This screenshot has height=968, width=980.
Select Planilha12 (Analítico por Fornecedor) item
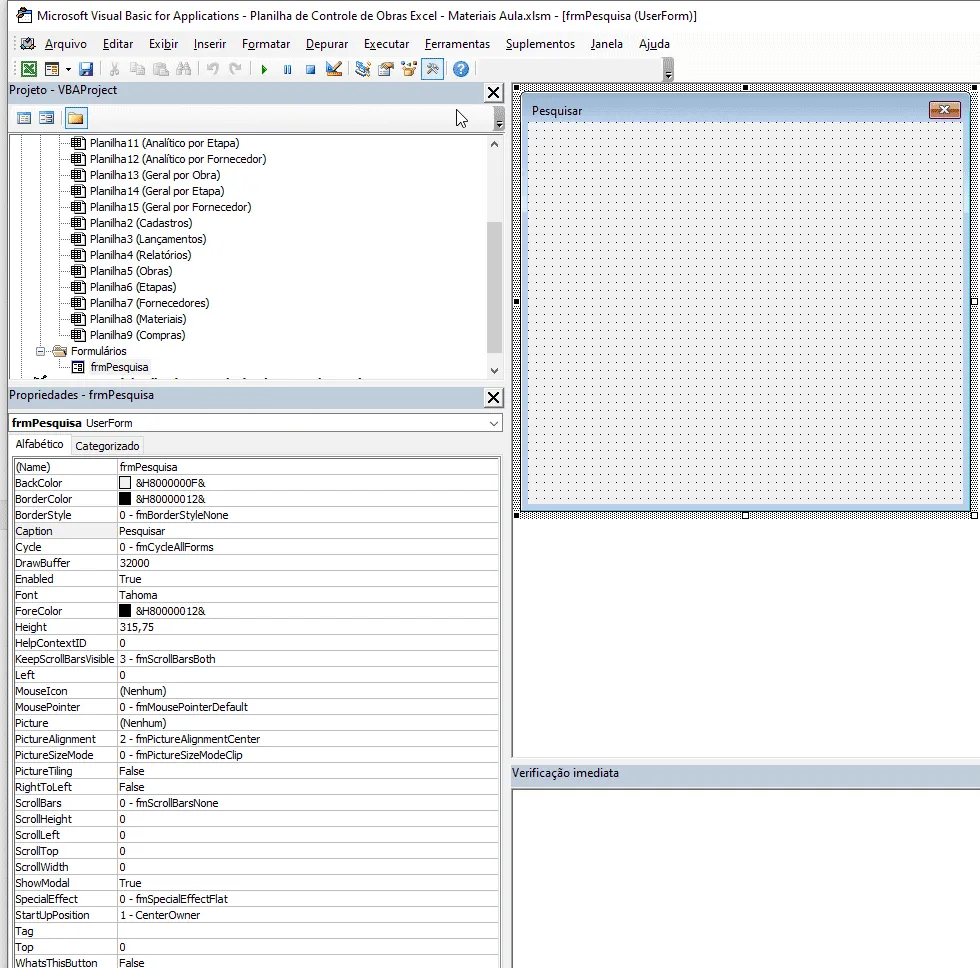(178, 159)
